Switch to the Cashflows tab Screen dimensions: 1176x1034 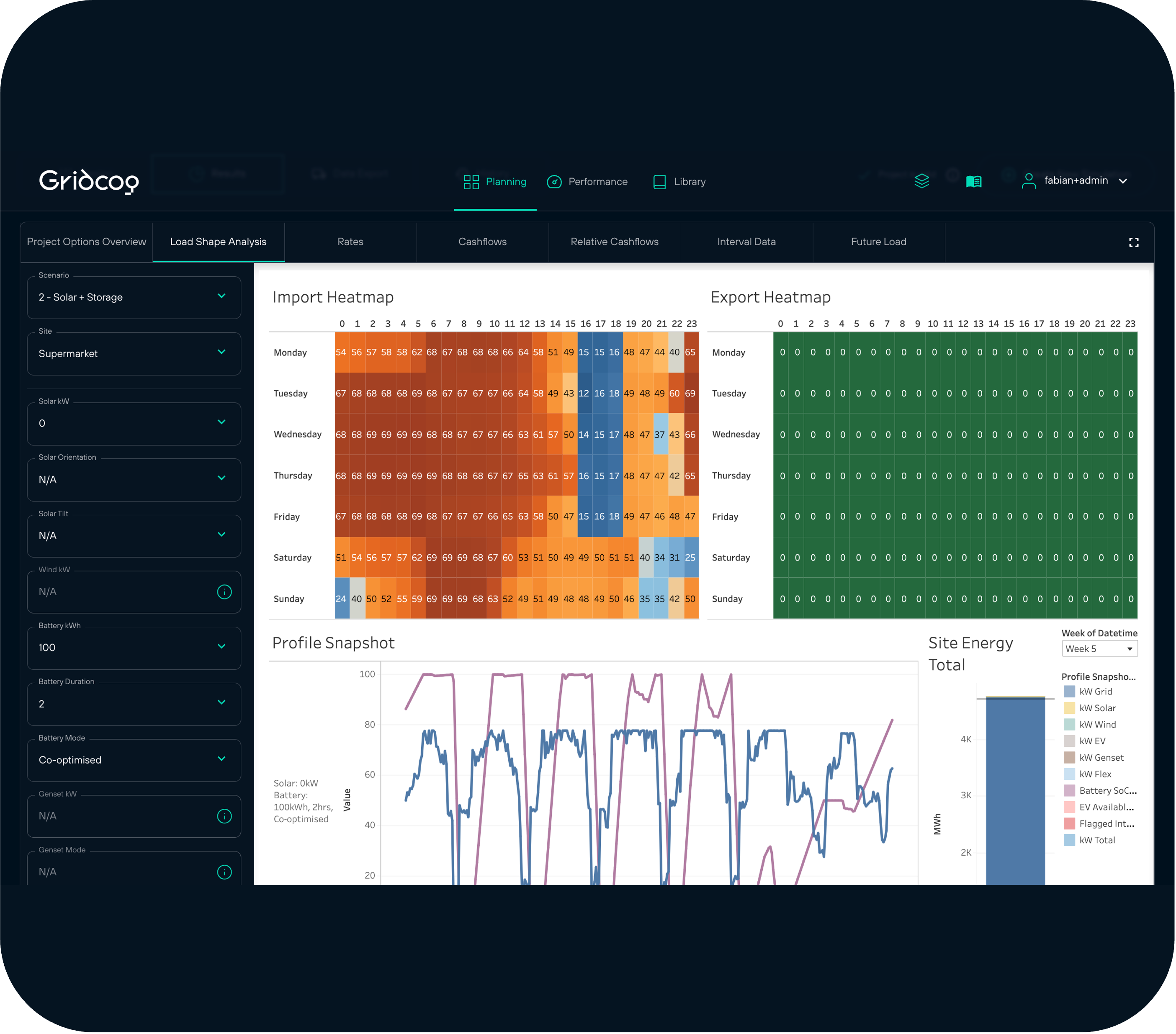482,242
